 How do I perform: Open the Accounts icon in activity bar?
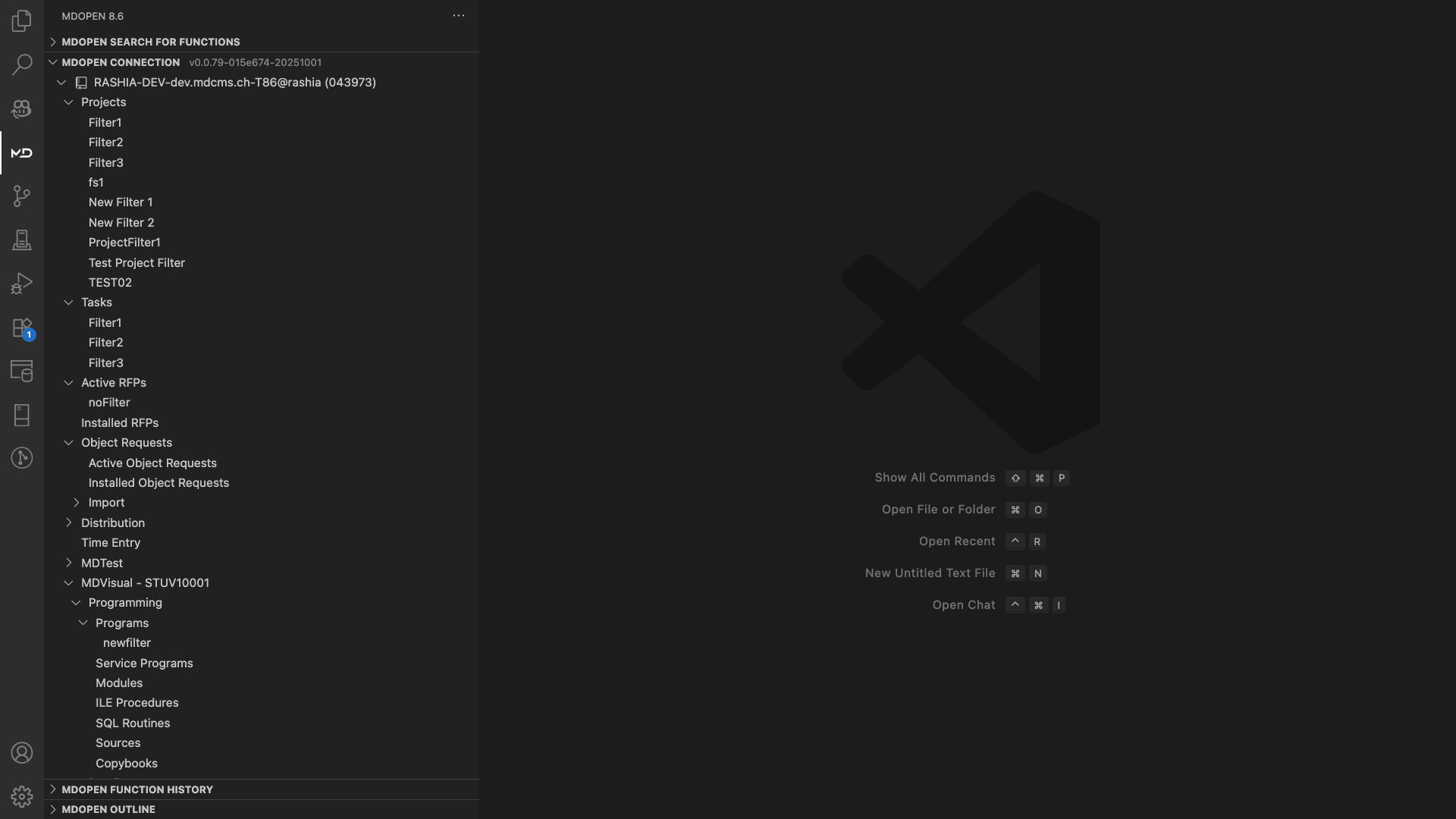[x=21, y=752]
